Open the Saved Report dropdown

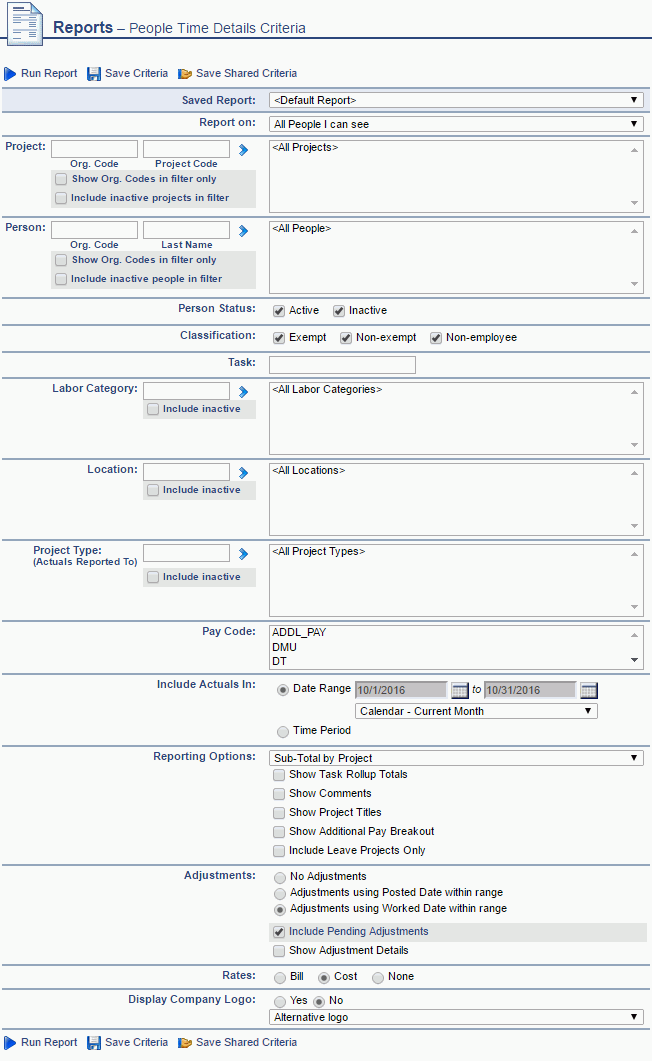point(456,100)
